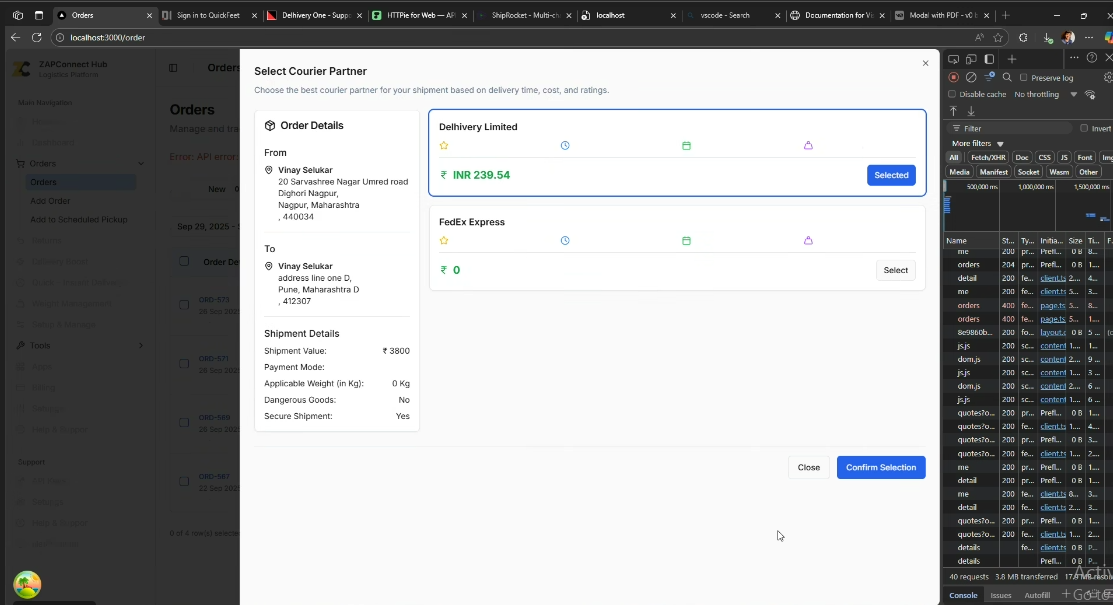Select the FedEx Express courier
The width and height of the screenshot is (1113, 605).
click(895, 270)
